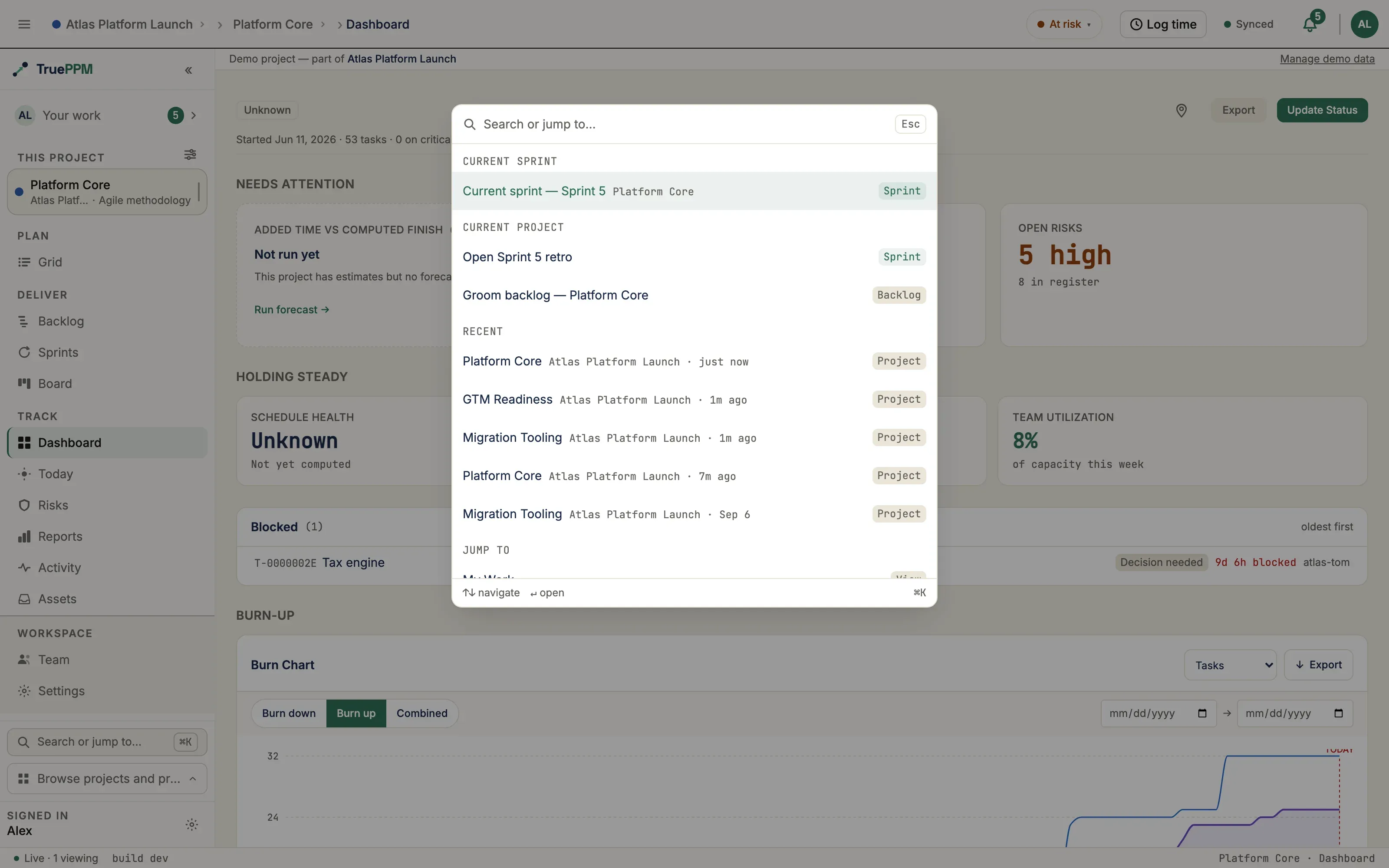This screenshot has width=1389, height=868.
Task: Click sidebar search magnifier icon
Action: 23,742
